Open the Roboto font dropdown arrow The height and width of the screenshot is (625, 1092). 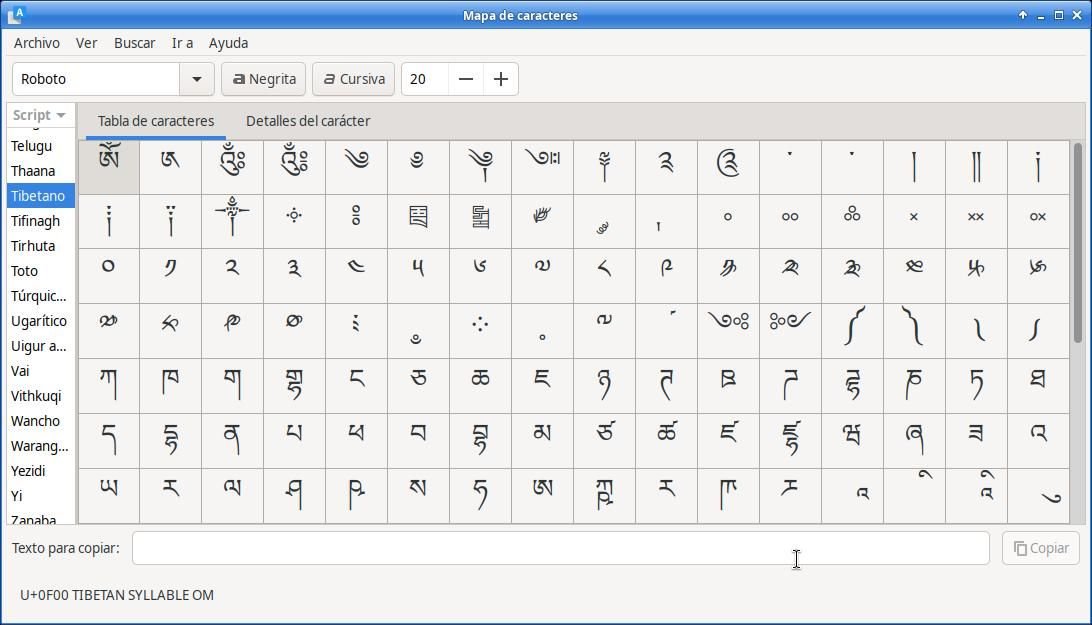196,79
